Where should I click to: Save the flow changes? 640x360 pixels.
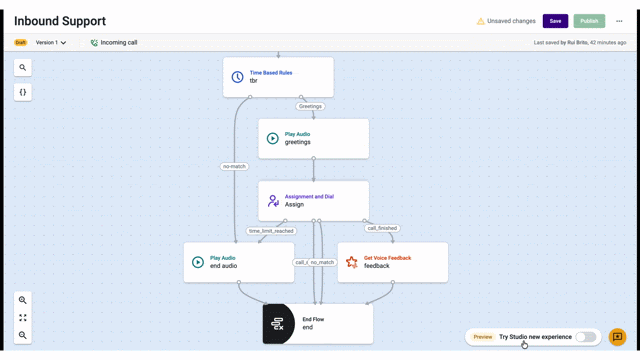click(555, 21)
